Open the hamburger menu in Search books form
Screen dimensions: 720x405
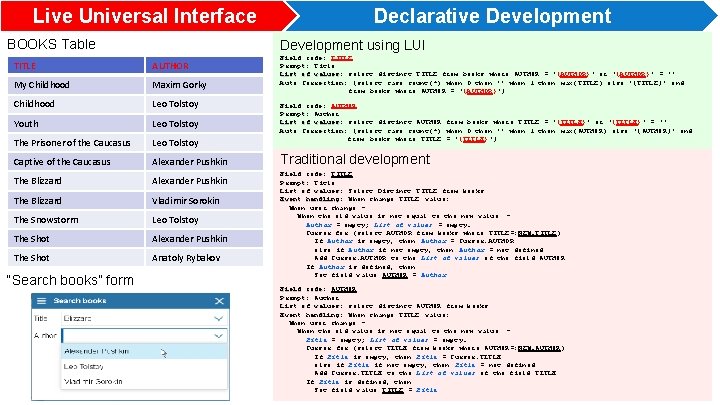pos(41,301)
